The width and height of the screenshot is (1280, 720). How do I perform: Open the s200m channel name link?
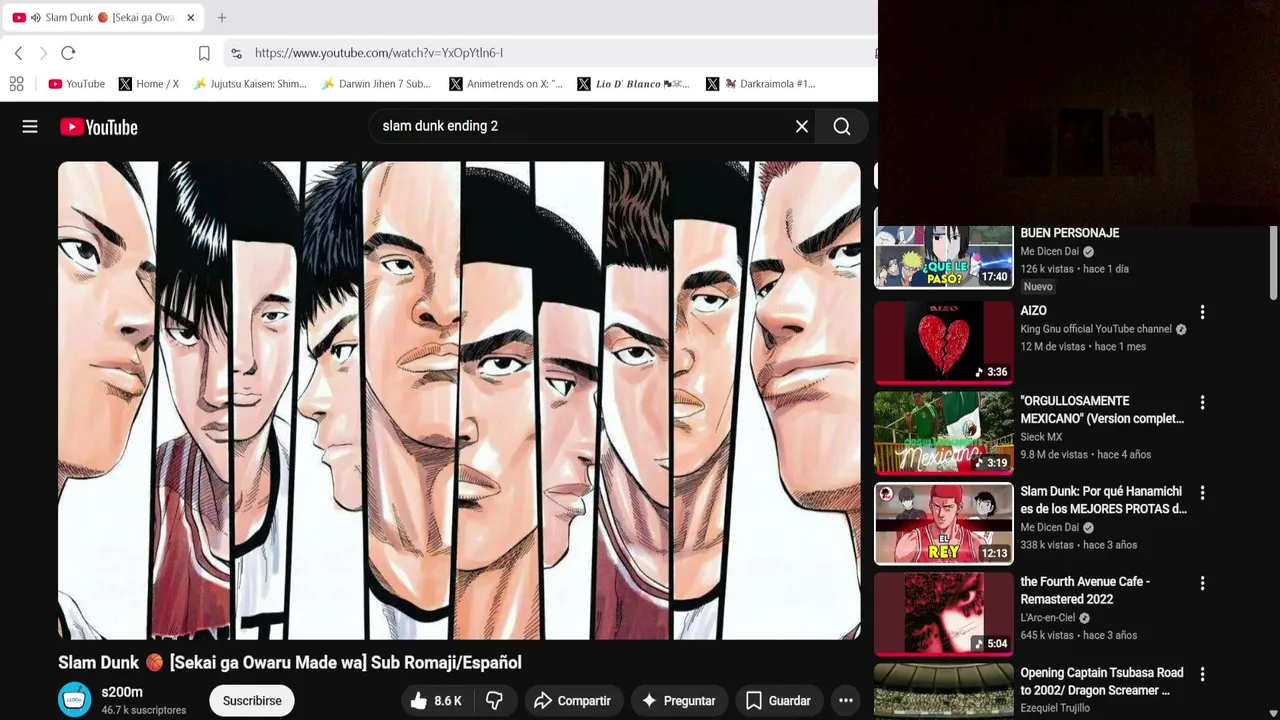122,692
